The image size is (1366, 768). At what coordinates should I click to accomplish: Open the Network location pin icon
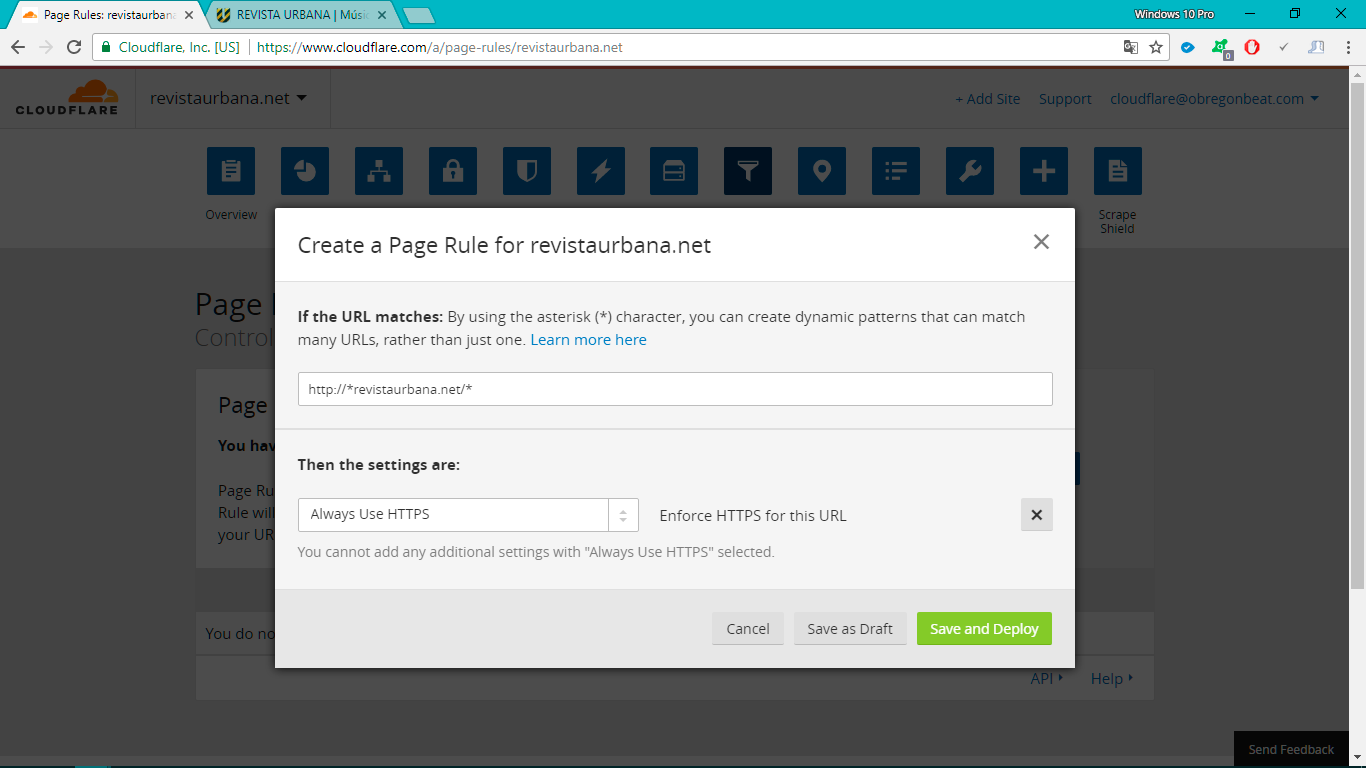[822, 171]
